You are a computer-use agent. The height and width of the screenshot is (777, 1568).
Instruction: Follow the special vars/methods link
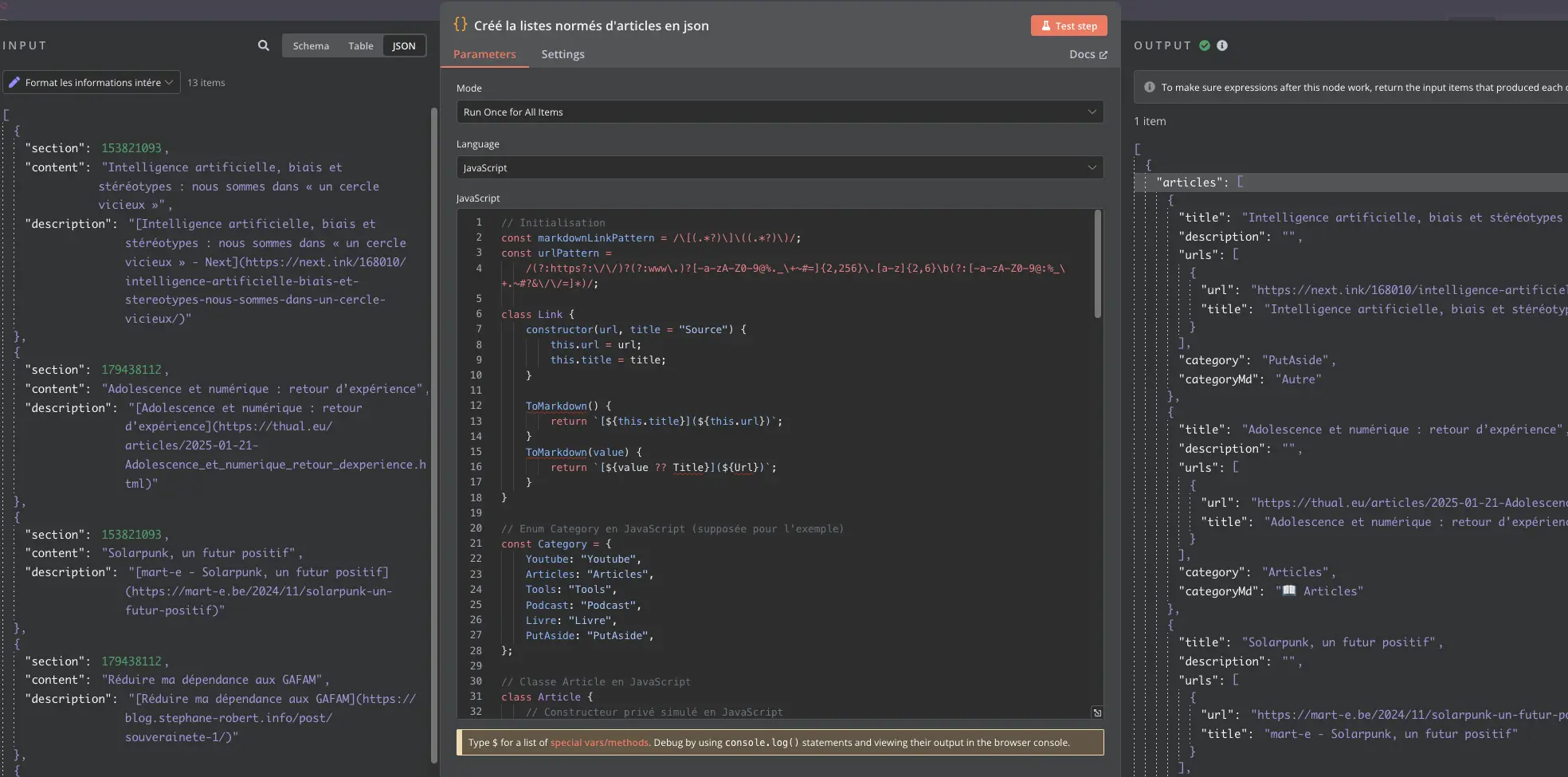(599, 742)
